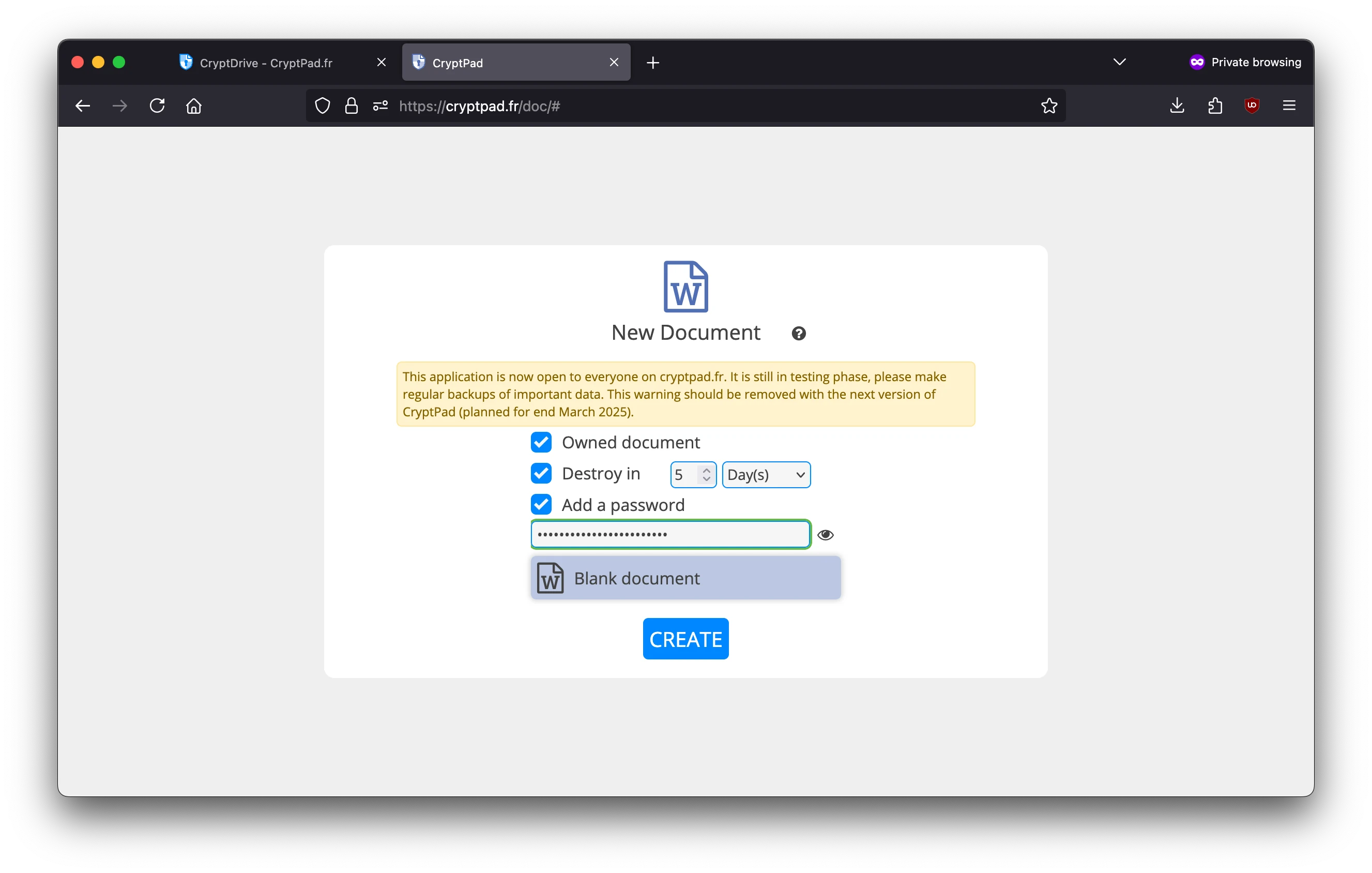Select the Blank document template

click(685, 578)
